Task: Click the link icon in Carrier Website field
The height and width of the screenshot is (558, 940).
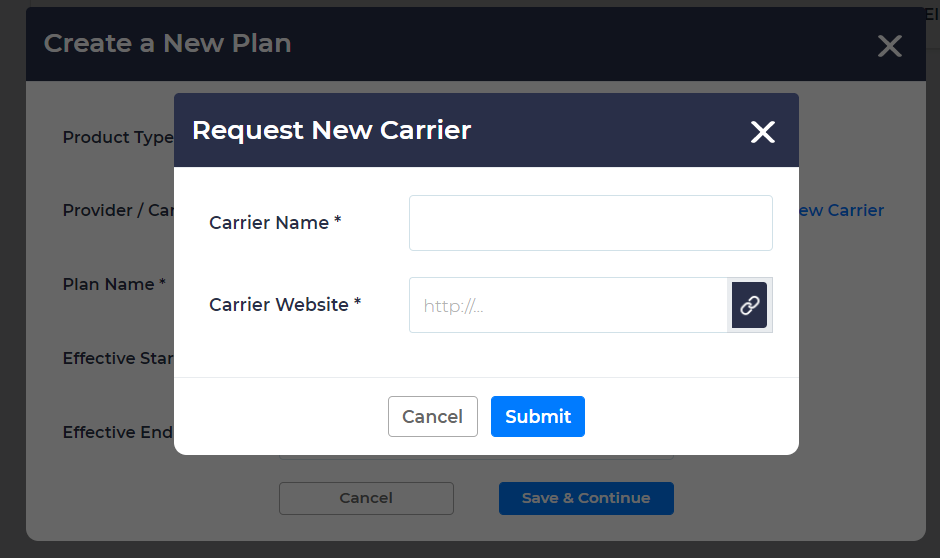Action: pos(749,305)
